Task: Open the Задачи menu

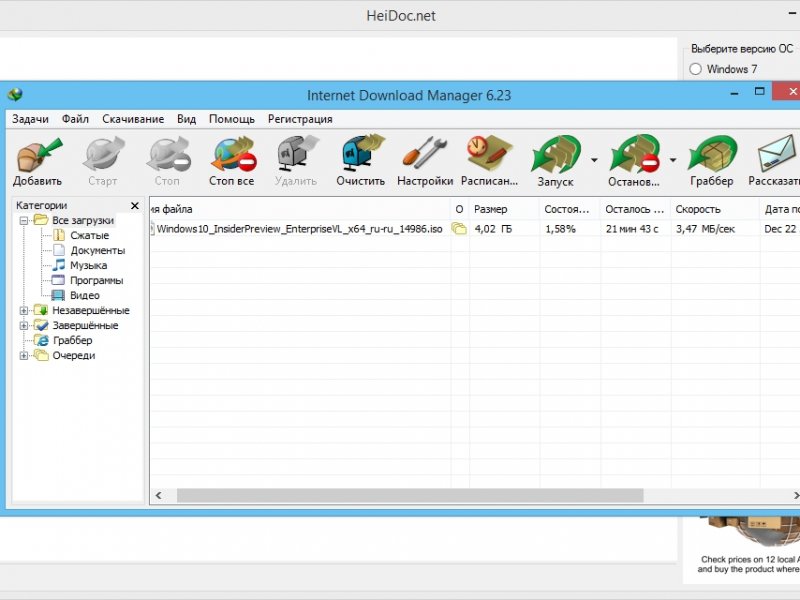Action: (30, 119)
